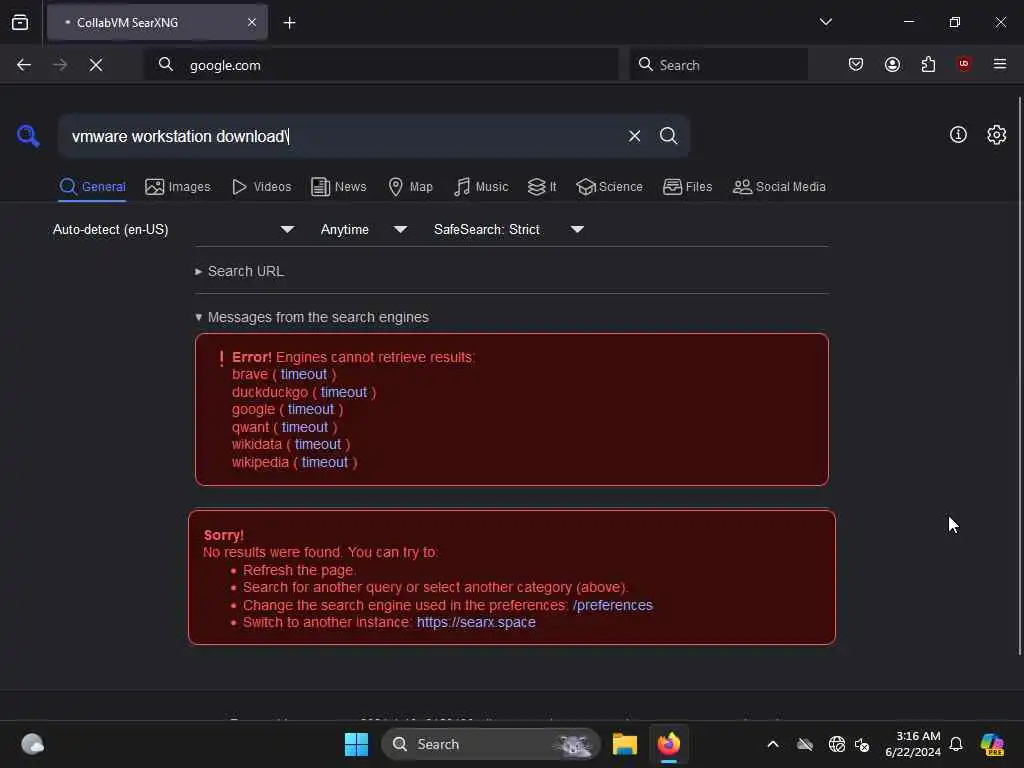Click the OneDrive cloud tray icon
This screenshot has height=768, width=1024.
(805, 744)
